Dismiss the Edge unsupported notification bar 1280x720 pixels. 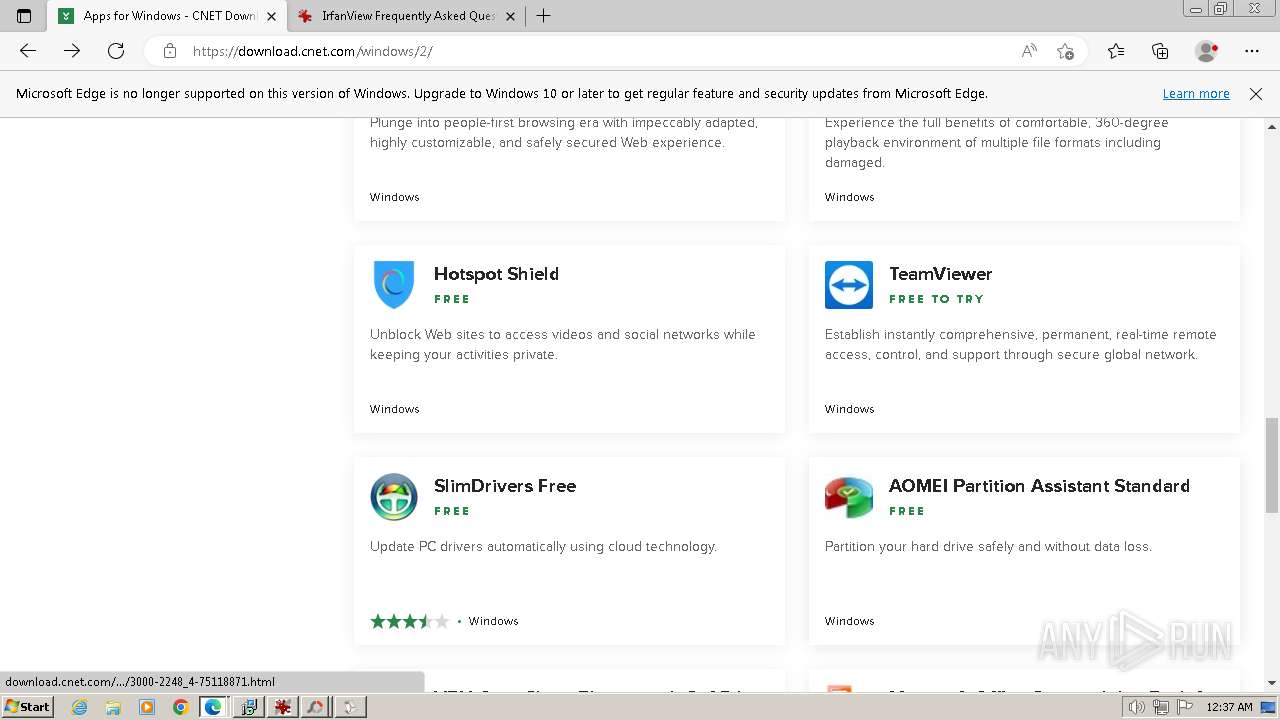click(x=1256, y=94)
